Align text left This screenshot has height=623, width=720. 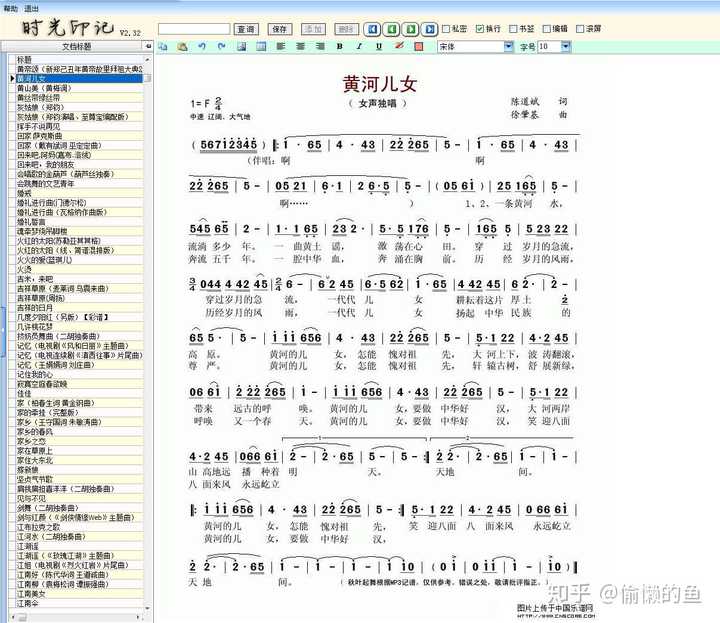(x=281, y=46)
